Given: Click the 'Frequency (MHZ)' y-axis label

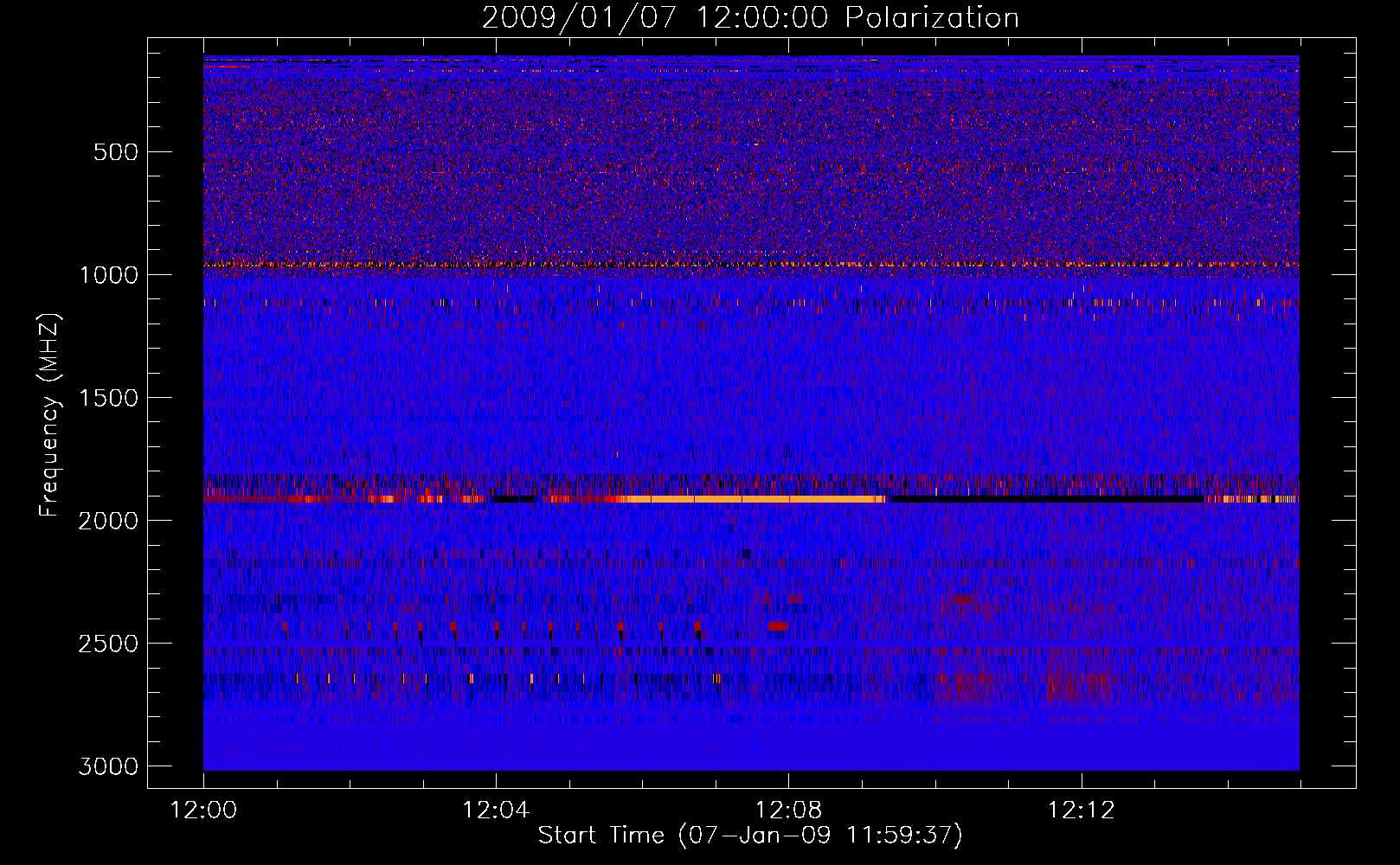Looking at the screenshot, I should click(x=49, y=415).
